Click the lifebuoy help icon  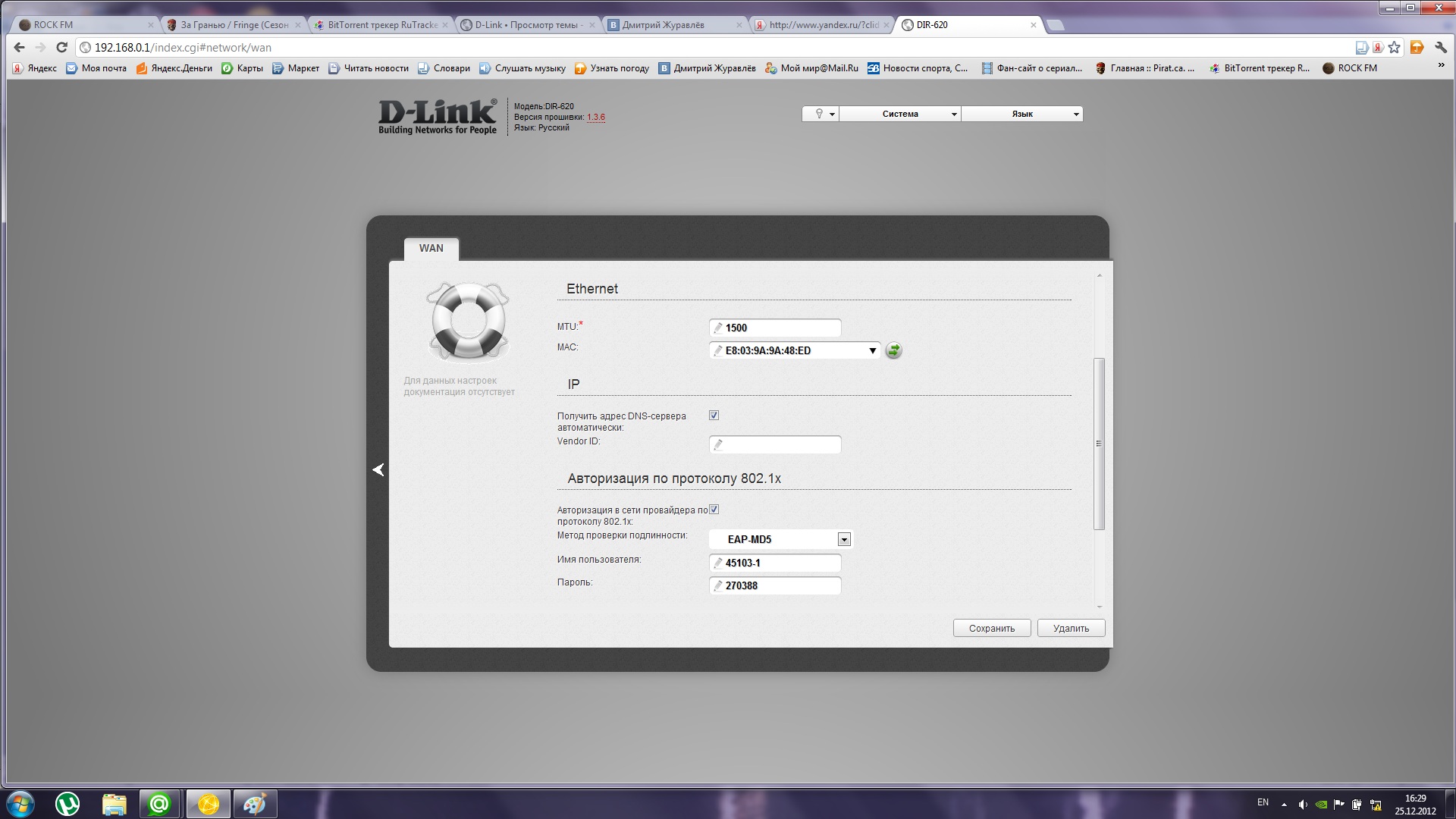coord(468,322)
